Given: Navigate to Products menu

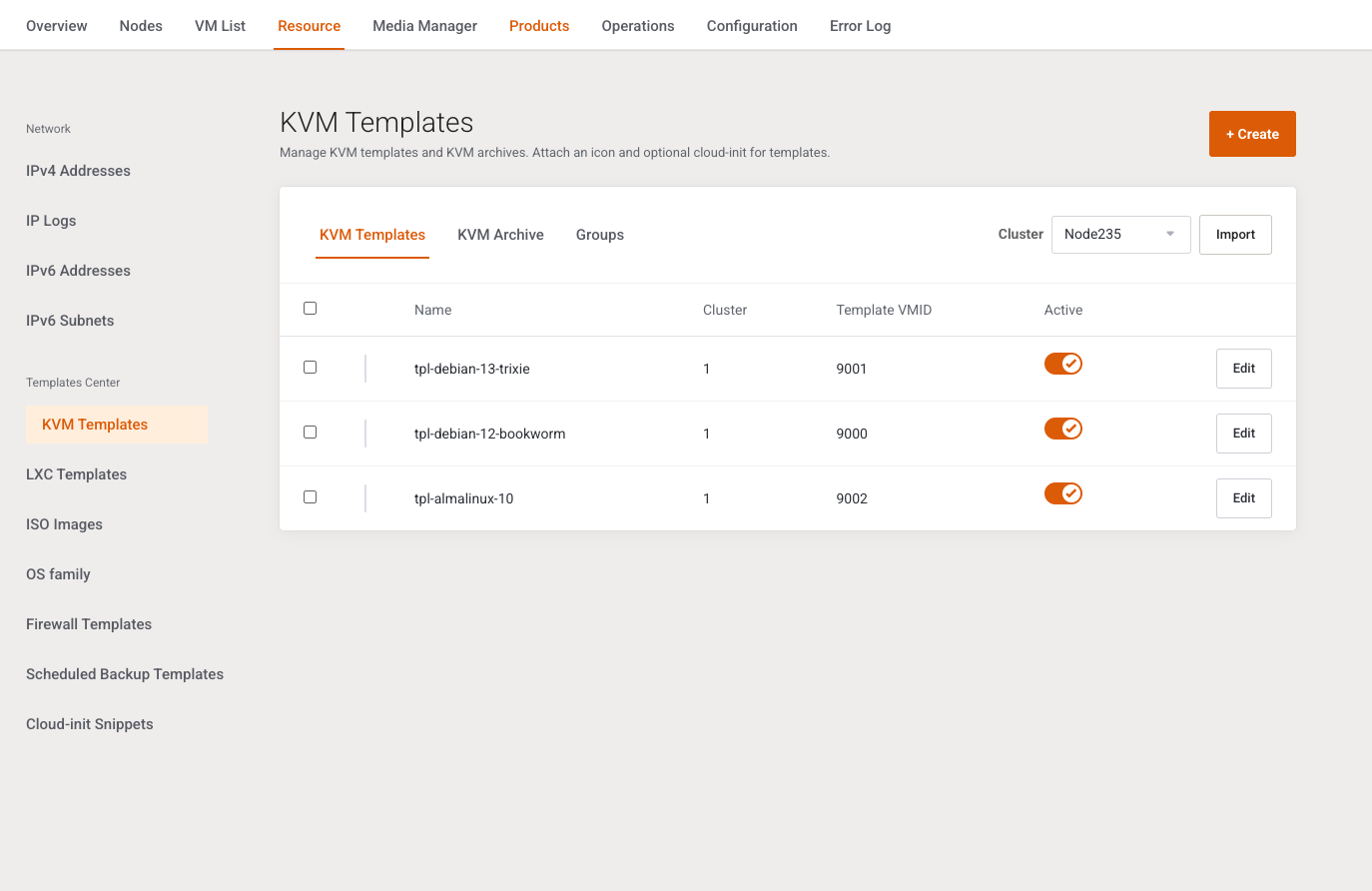Looking at the screenshot, I should (539, 26).
